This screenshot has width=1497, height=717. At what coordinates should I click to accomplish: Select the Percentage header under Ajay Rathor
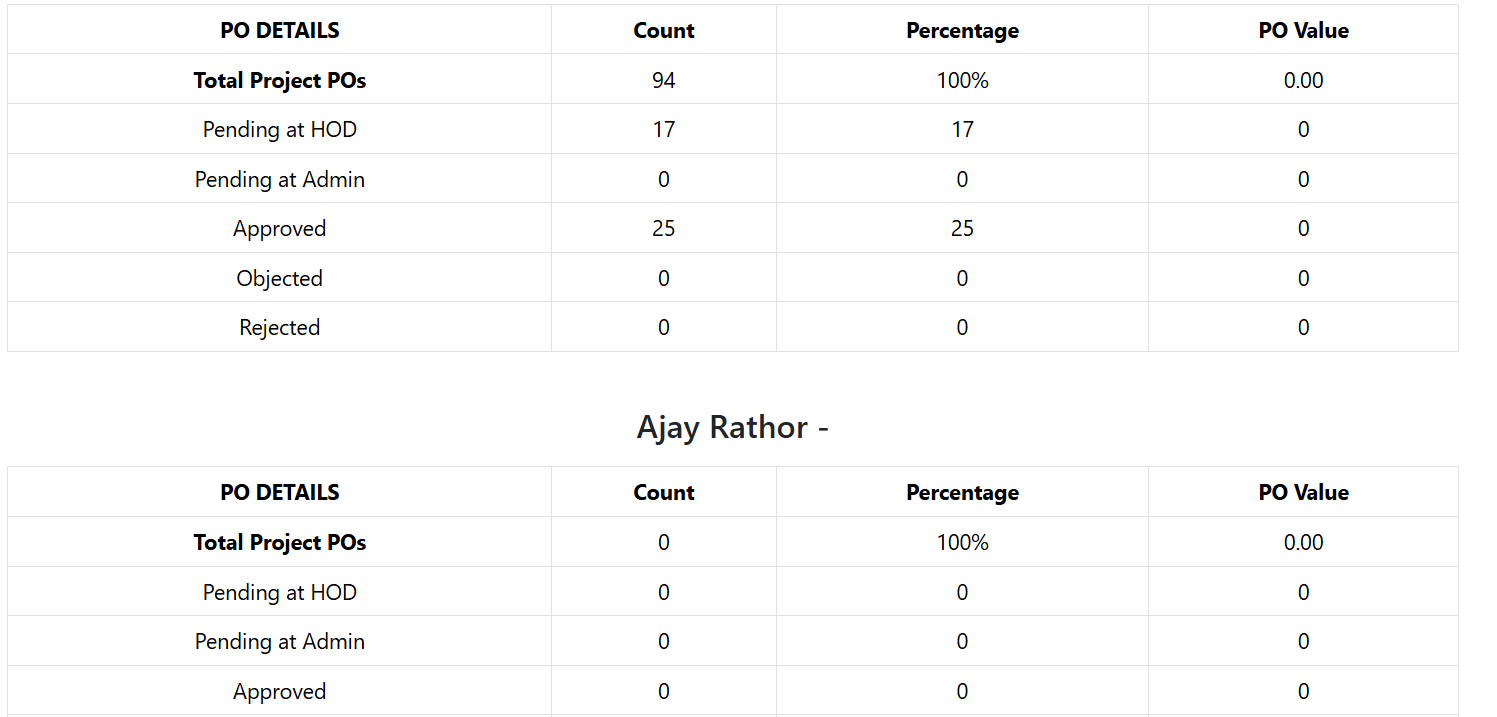(962, 492)
